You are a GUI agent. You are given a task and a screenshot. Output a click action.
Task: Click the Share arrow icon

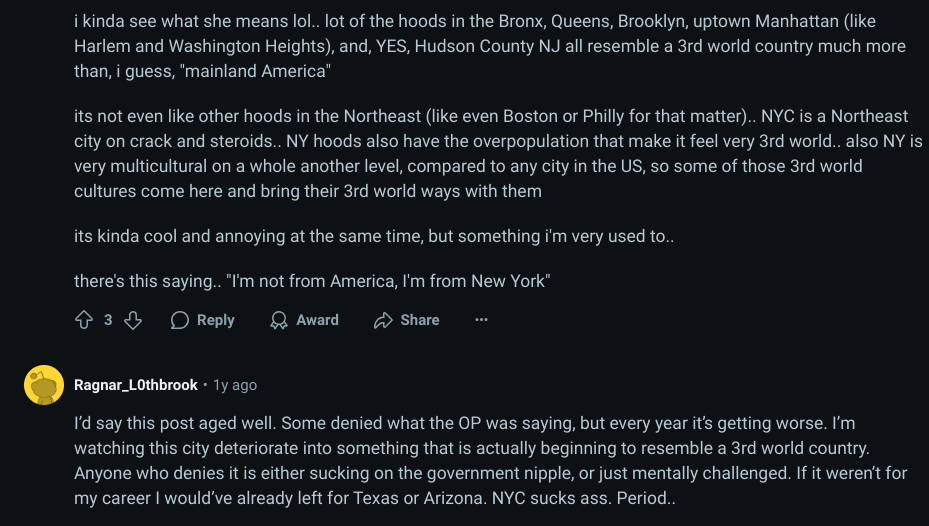383,320
